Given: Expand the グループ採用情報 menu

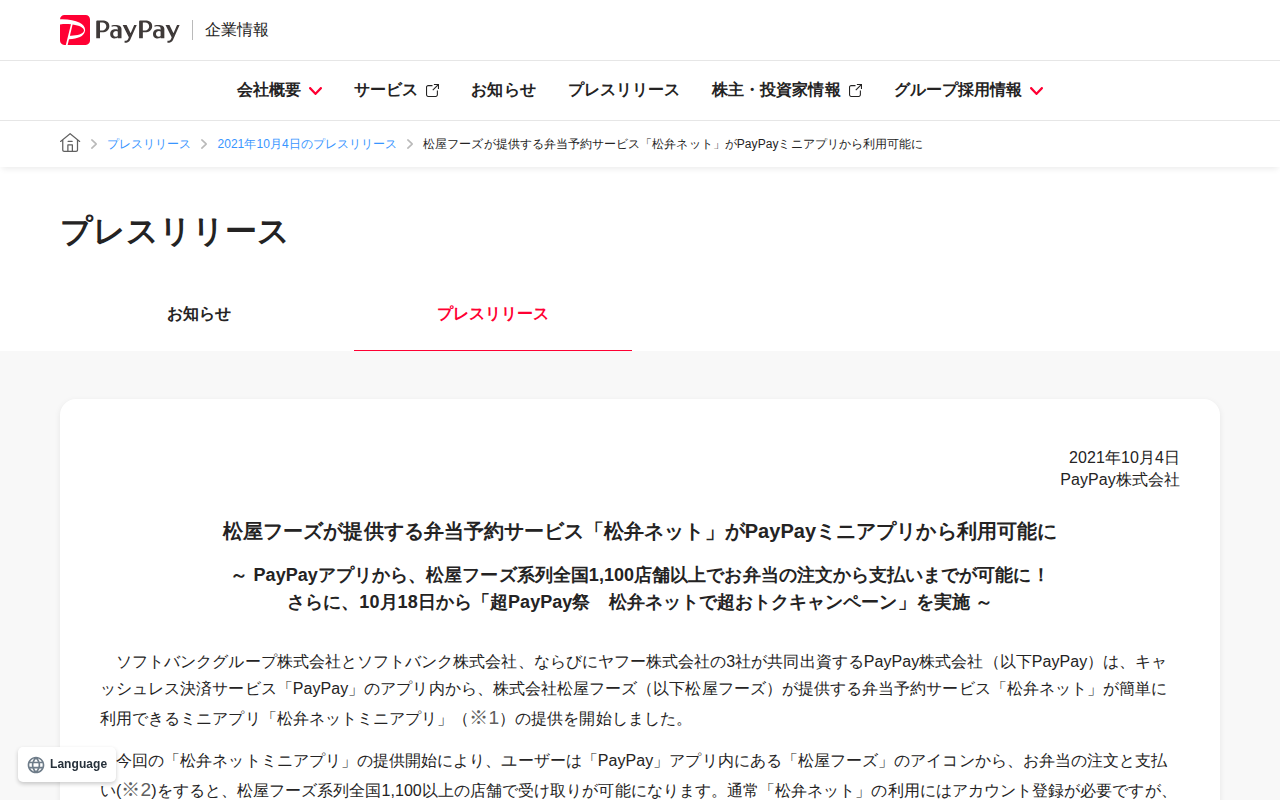Looking at the screenshot, I should point(968,90).
